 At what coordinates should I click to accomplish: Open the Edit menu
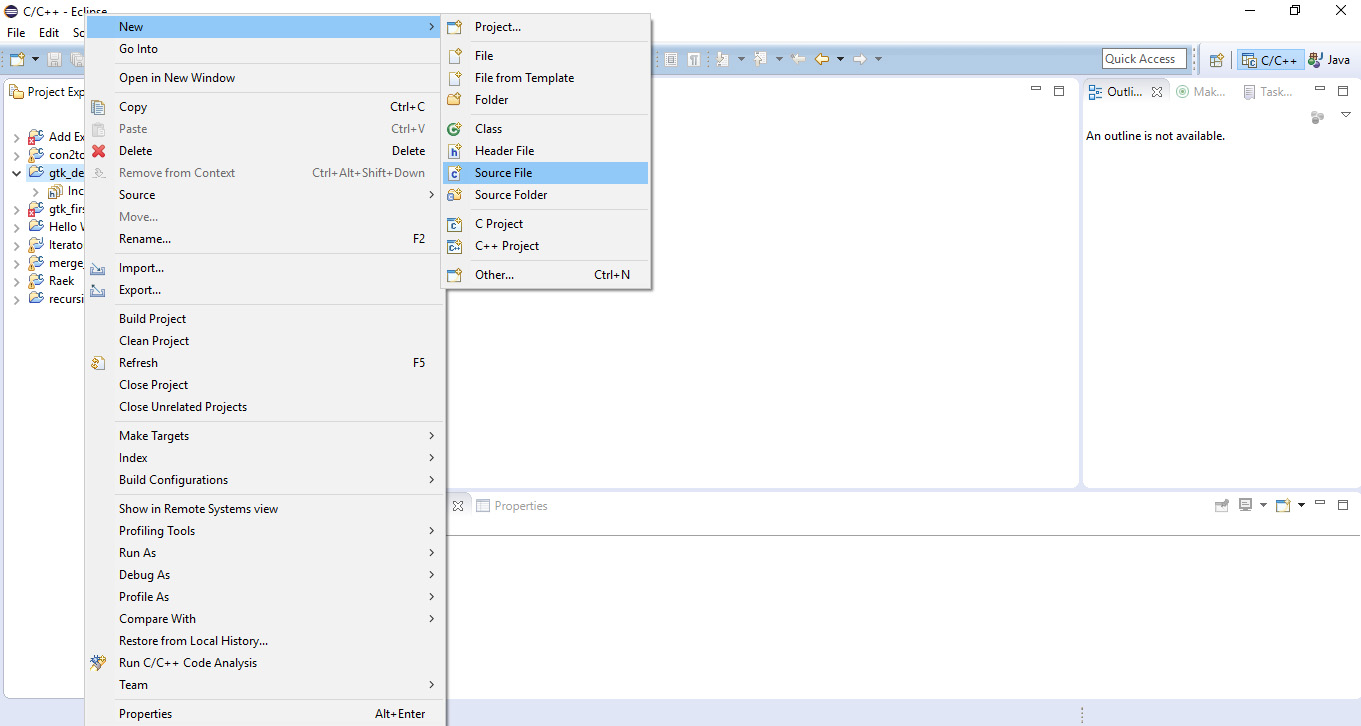(x=48, y=32)
